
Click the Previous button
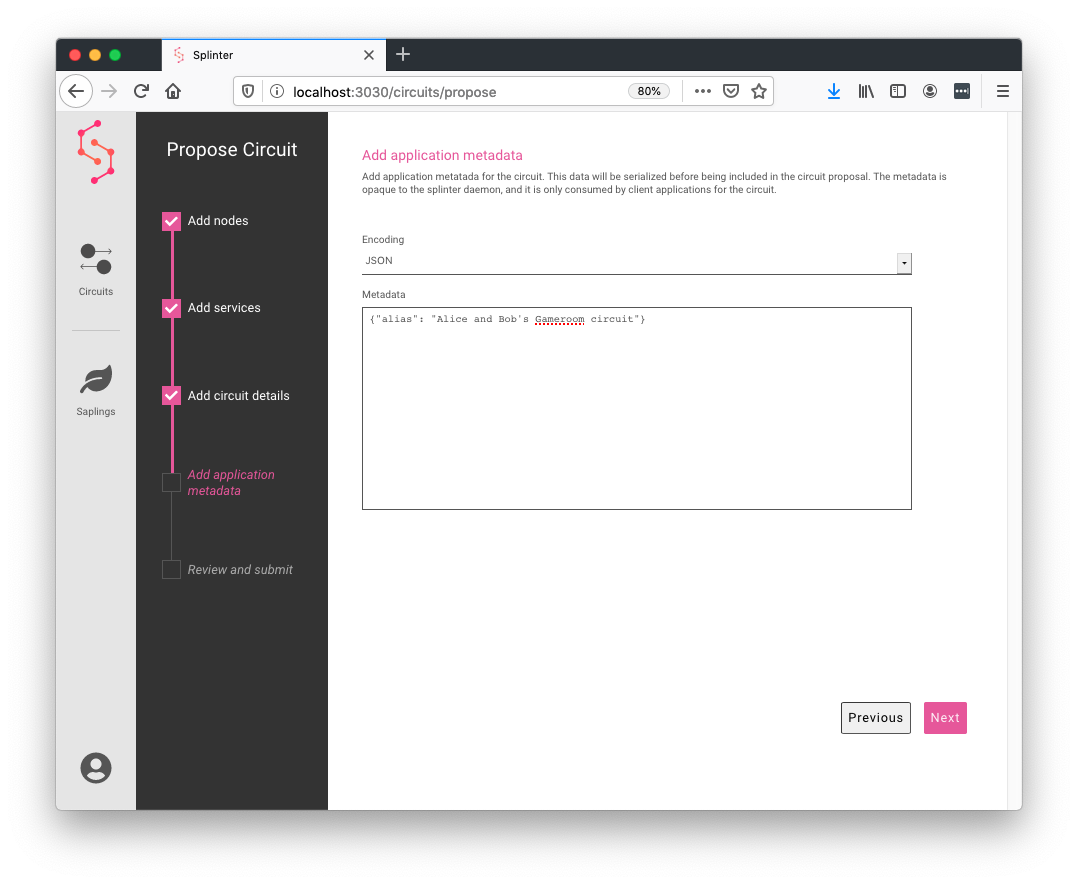pyautogui.click(x=876, y=718)
